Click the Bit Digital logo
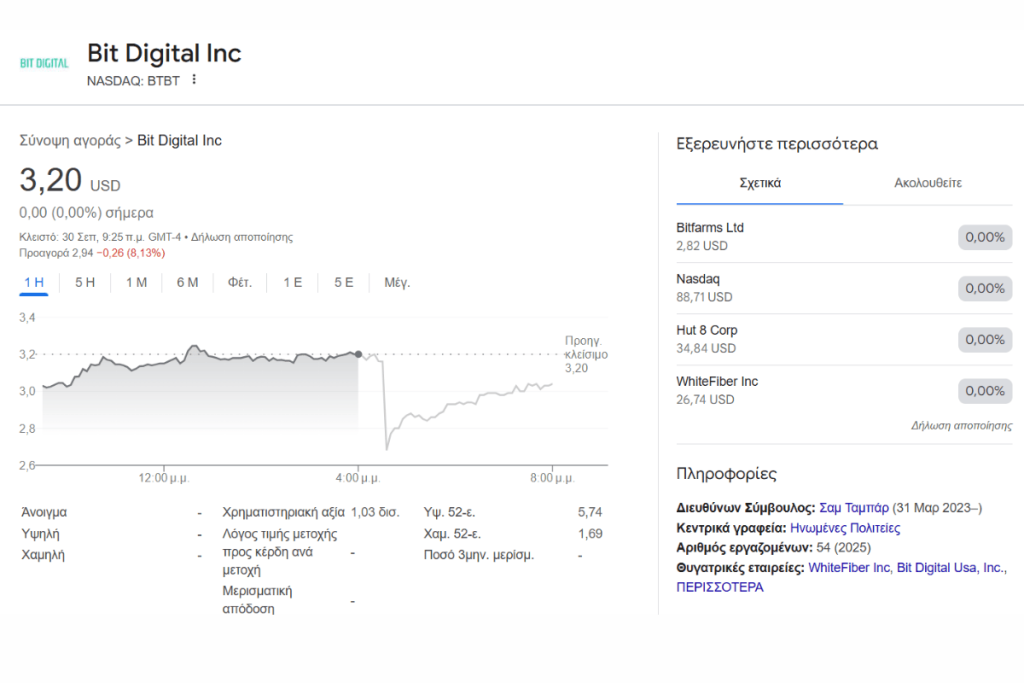 click(x=44, y=63)
